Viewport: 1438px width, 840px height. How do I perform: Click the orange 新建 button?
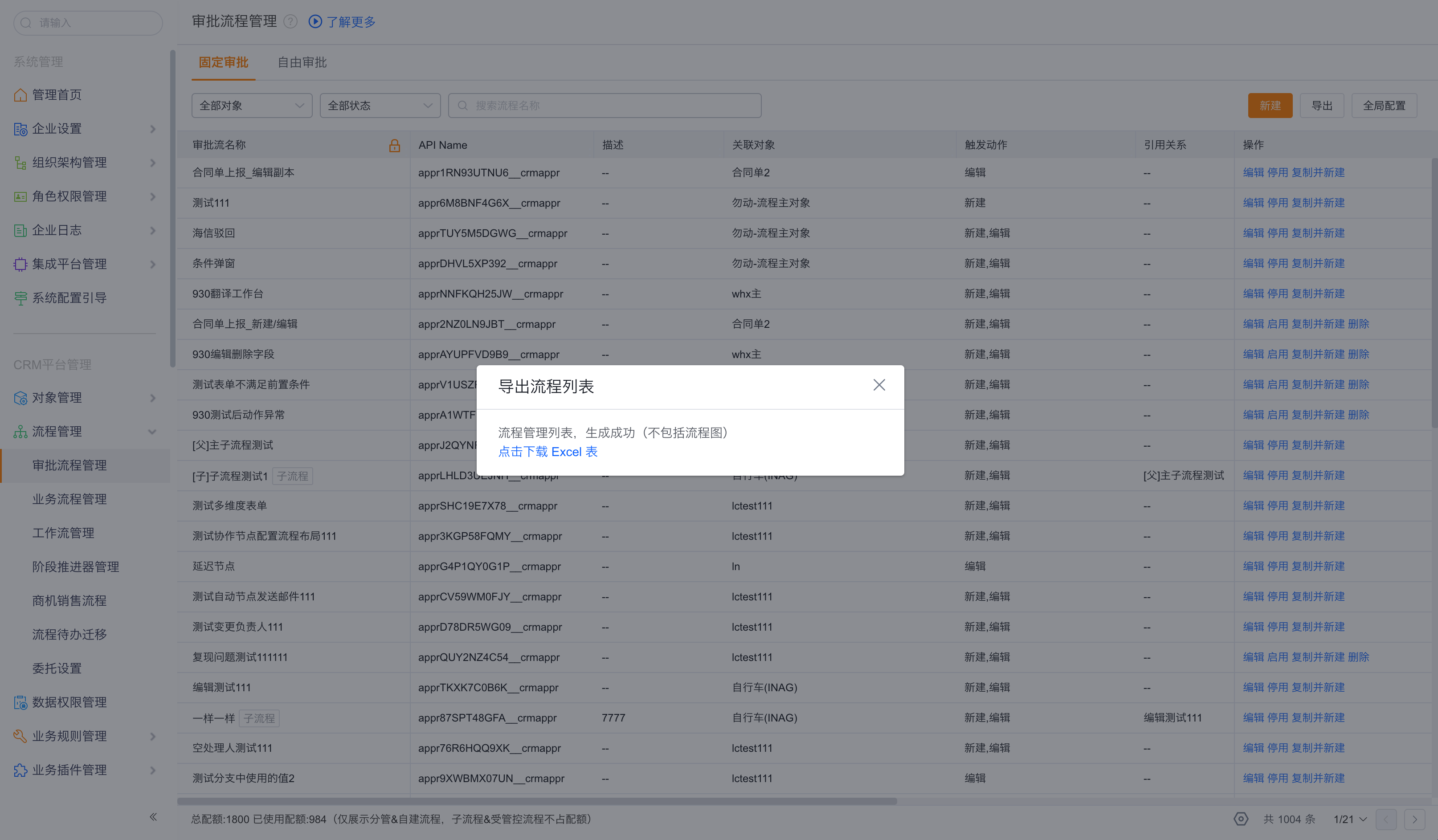1270,106
